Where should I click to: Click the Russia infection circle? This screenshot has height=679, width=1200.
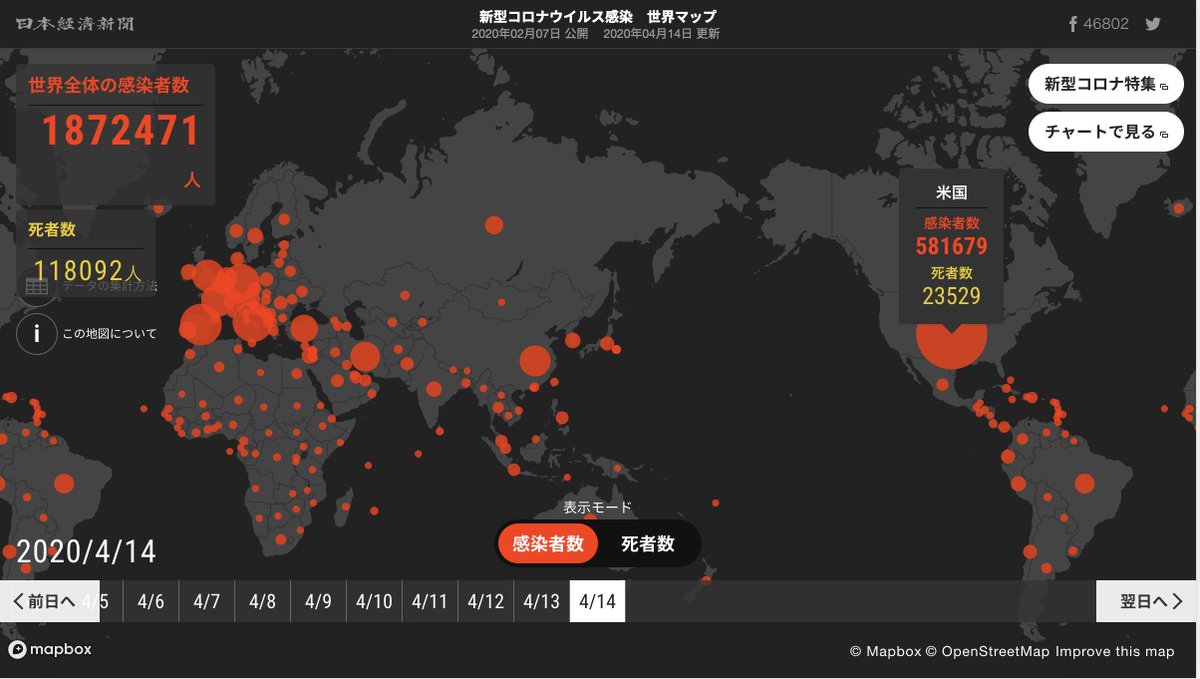click(x=494, y=225)
